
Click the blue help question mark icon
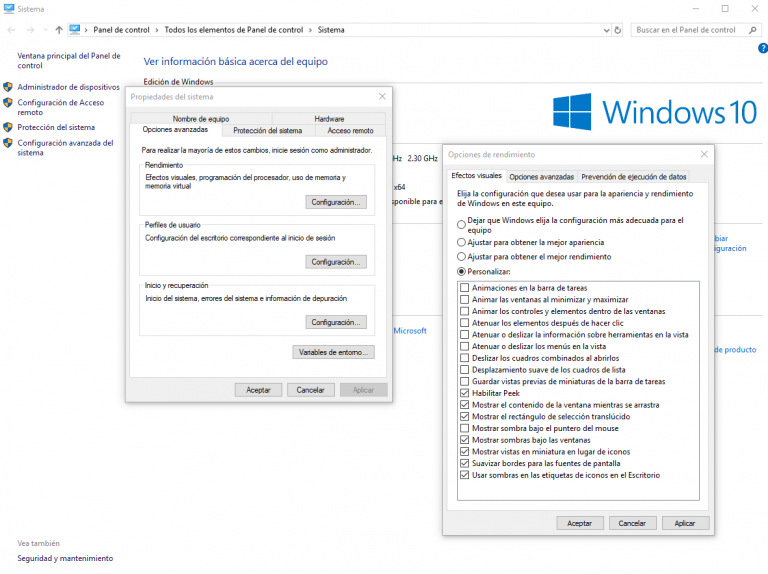[762, 48]
